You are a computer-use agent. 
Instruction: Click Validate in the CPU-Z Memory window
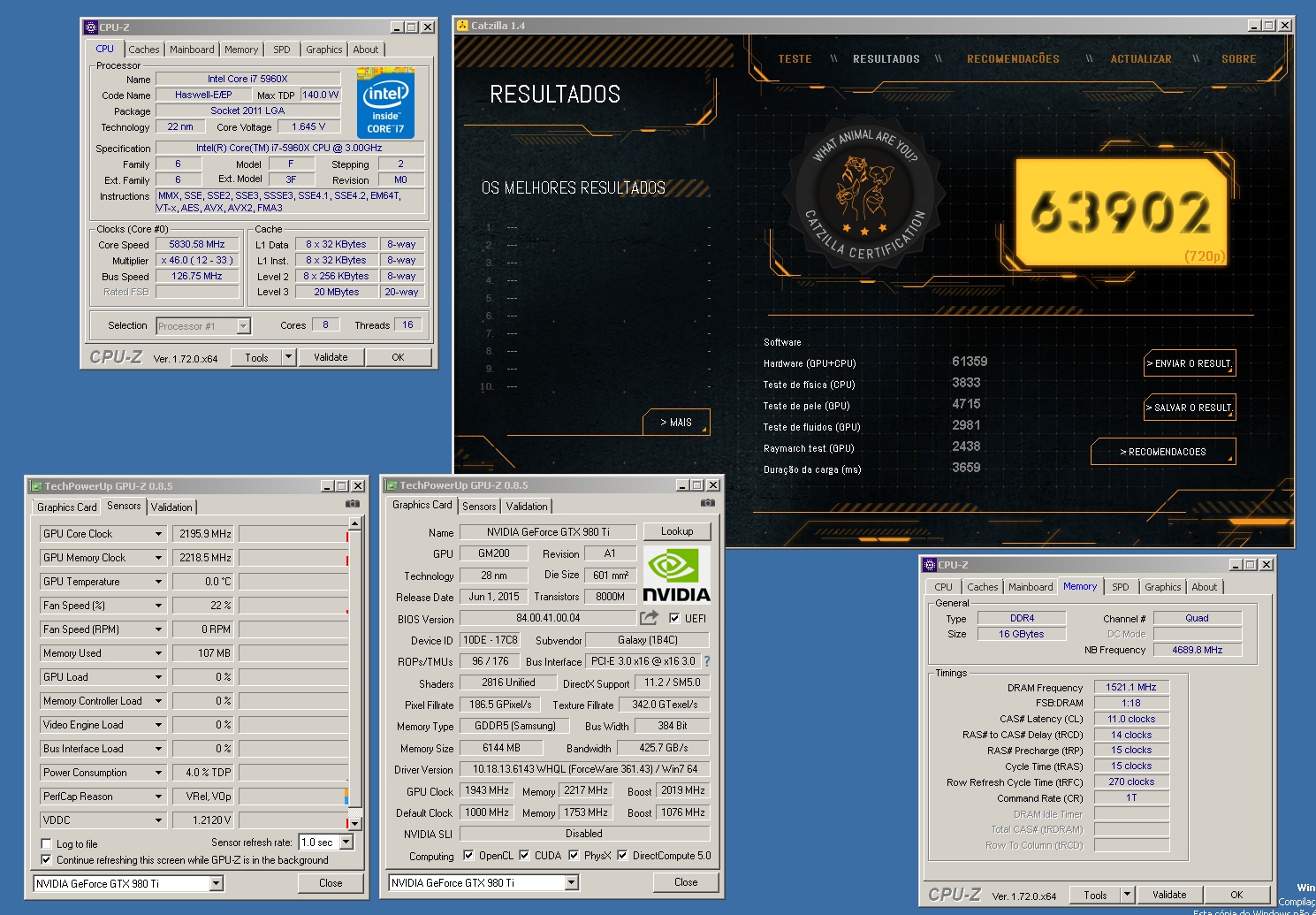[x=1169, y=895]
